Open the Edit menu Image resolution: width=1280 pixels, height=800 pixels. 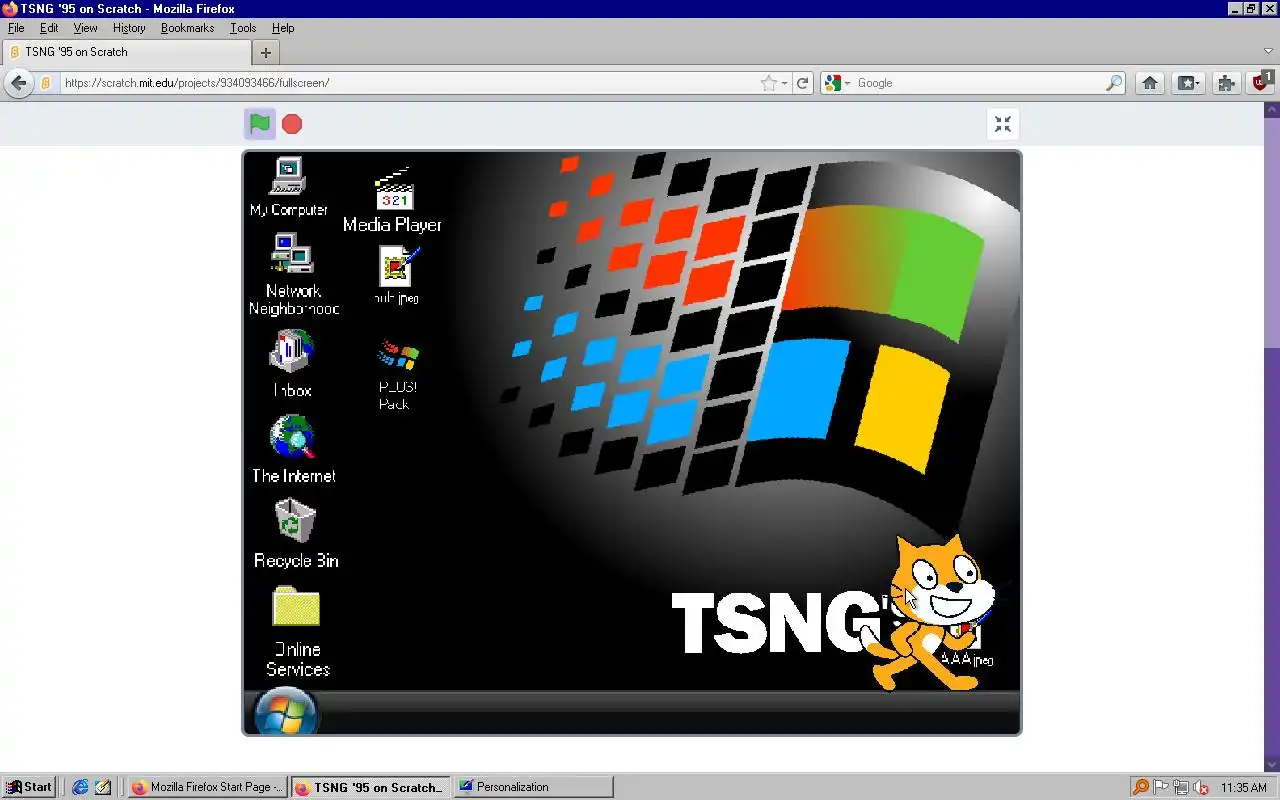(49, 28)
